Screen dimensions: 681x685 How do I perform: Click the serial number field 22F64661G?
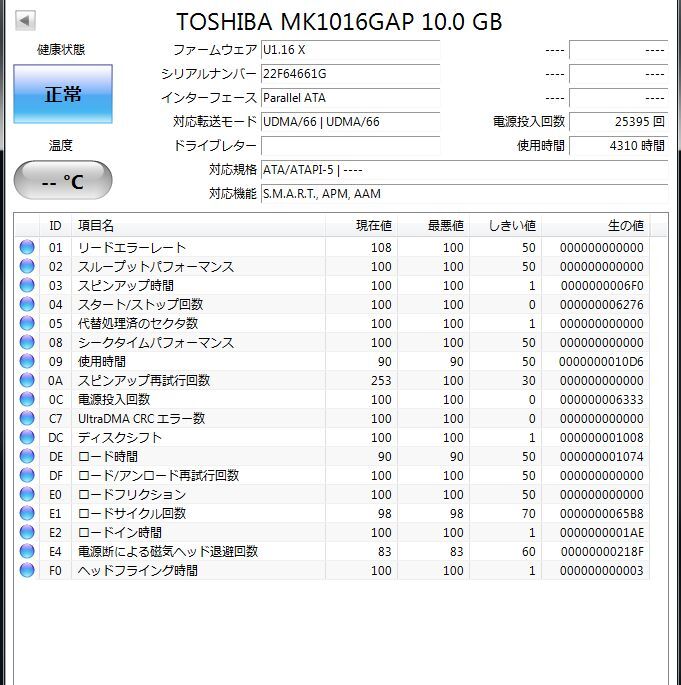[350, 74]
